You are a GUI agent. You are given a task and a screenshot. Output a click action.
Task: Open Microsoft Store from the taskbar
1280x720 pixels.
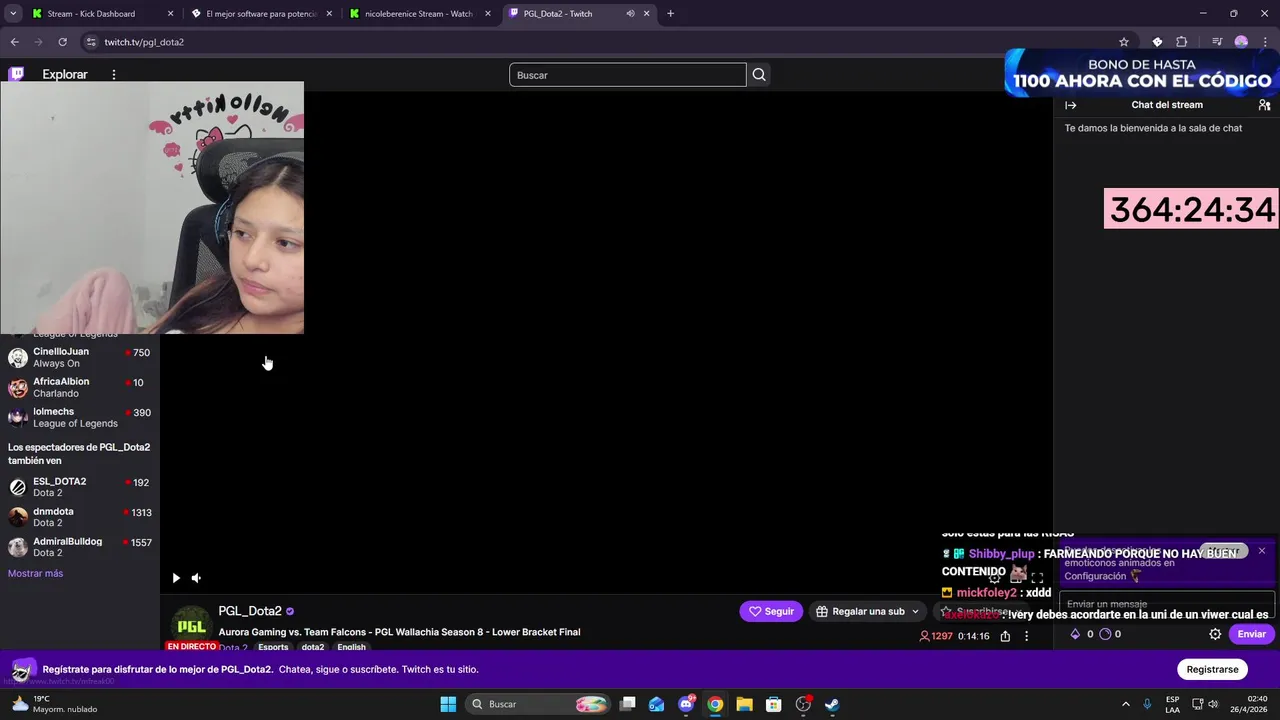point(773,704)
